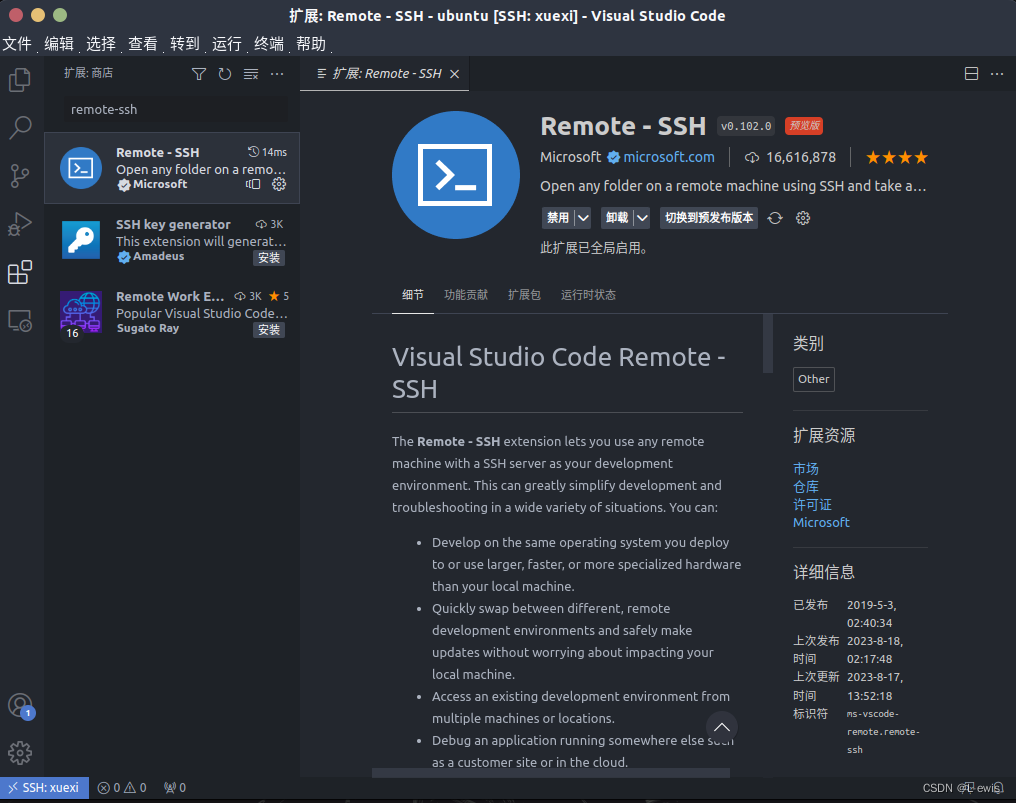Open the 终端 menu
Image resolution: width=1016 pixels, height=803 pixels.
[269, 43]
